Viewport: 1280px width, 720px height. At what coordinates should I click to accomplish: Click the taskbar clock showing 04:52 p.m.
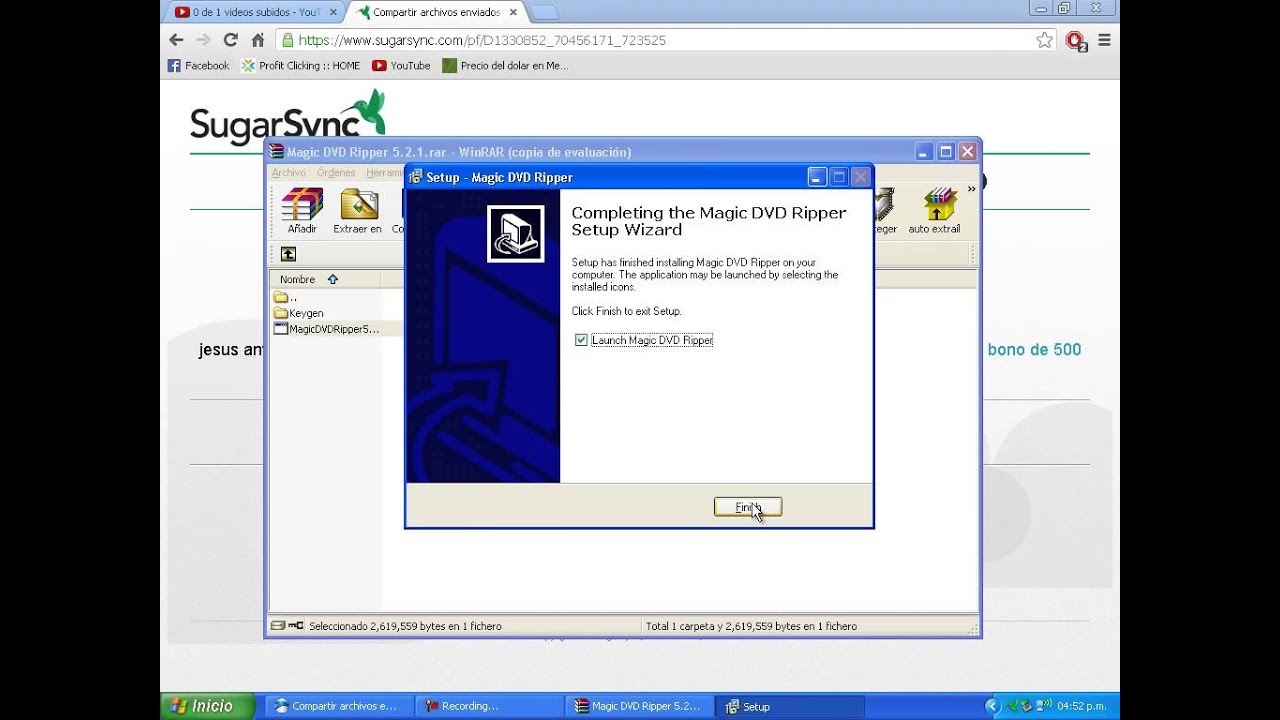point(1081,706)
